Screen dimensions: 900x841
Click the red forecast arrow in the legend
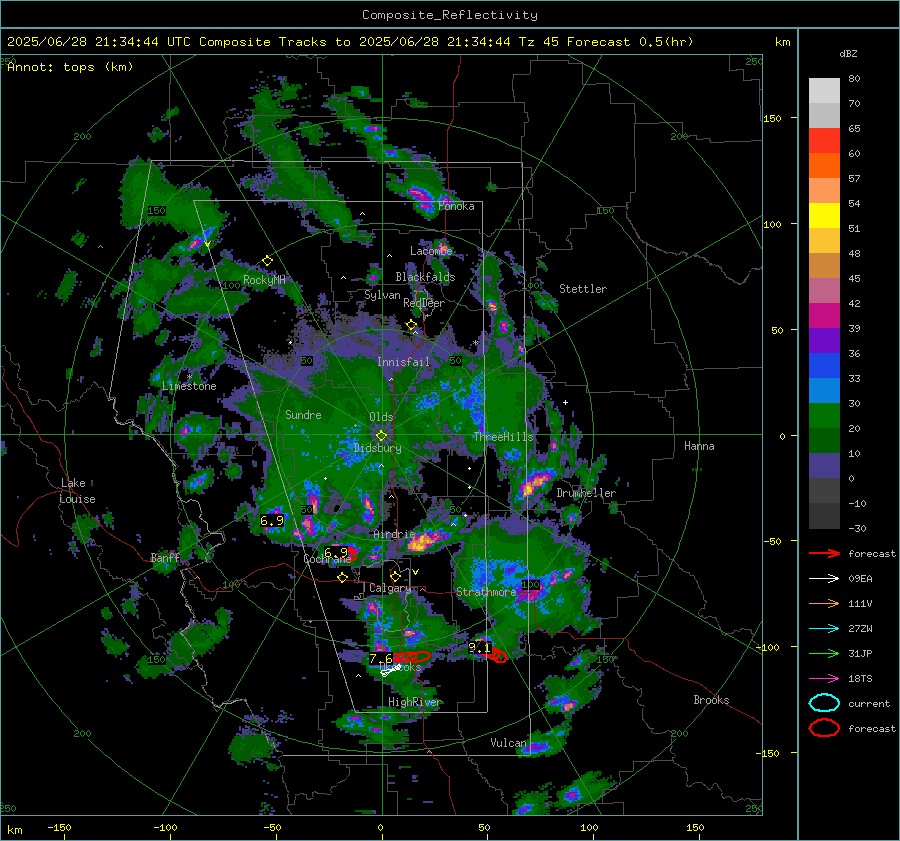coord(824,553)
